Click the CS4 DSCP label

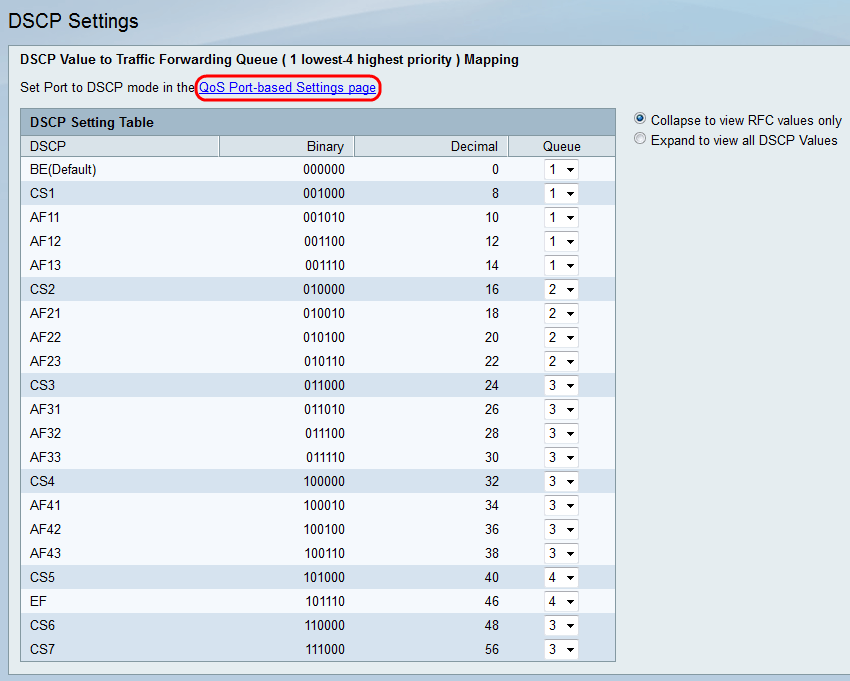click(42, 481)
